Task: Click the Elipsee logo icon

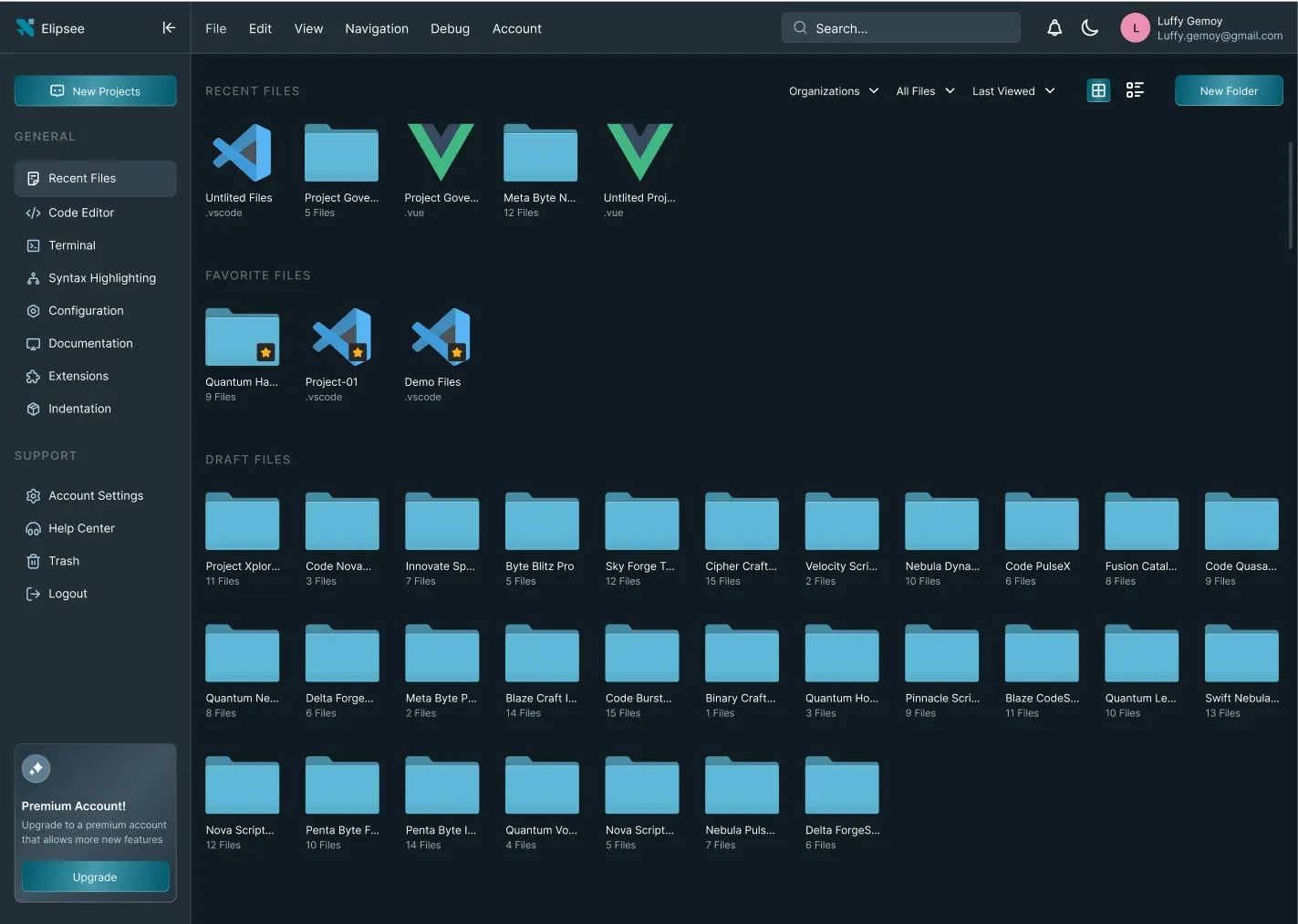Action: (26, 28)
